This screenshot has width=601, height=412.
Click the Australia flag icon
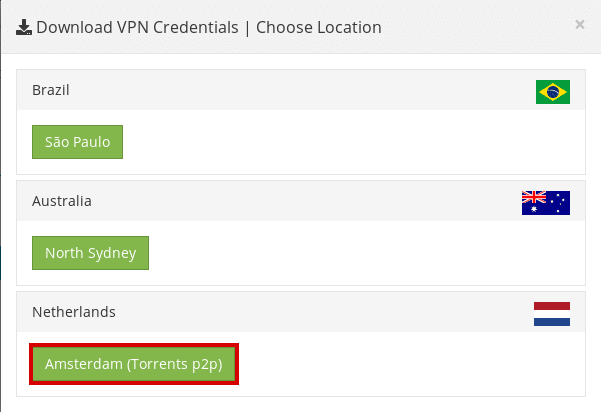[546, 203]
